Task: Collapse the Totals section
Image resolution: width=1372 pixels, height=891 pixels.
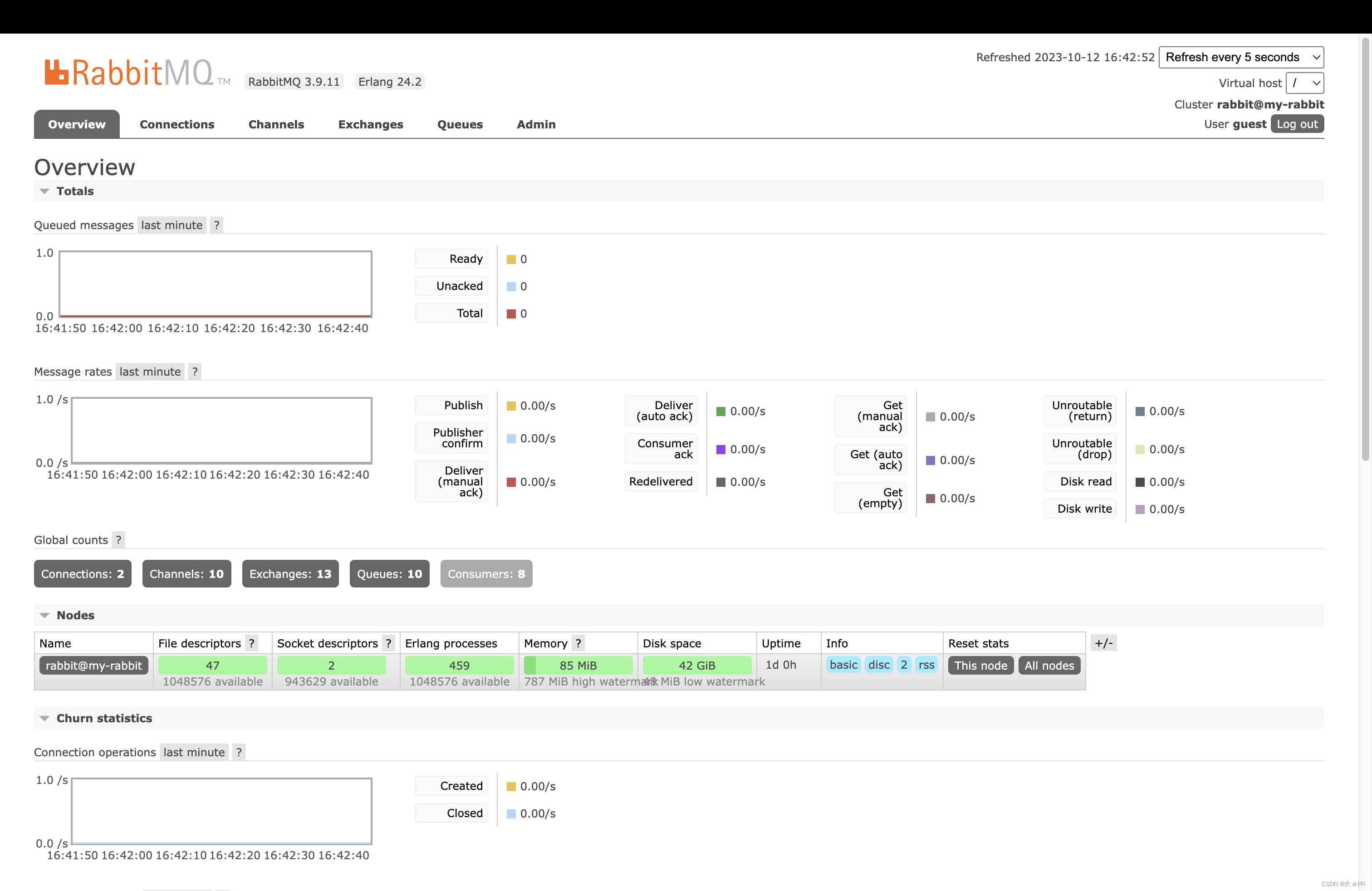Action: point(45,191)
